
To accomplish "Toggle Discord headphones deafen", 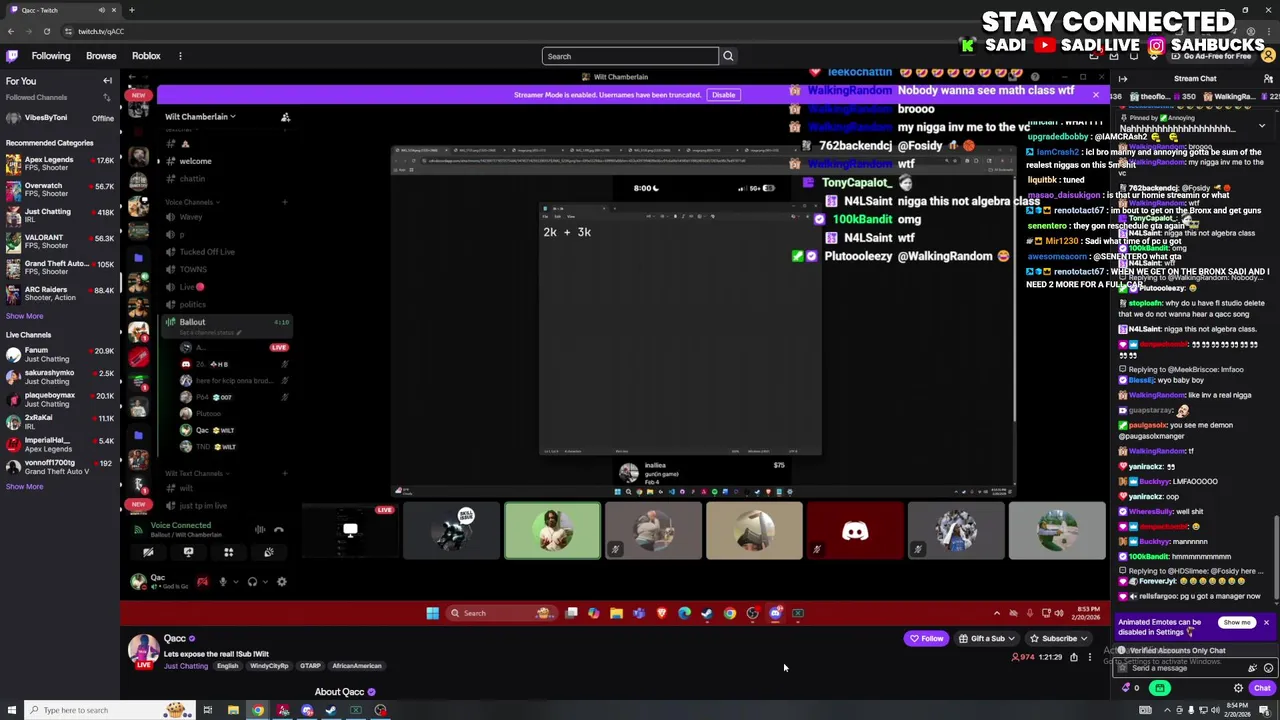I will [x=252, y=582].
